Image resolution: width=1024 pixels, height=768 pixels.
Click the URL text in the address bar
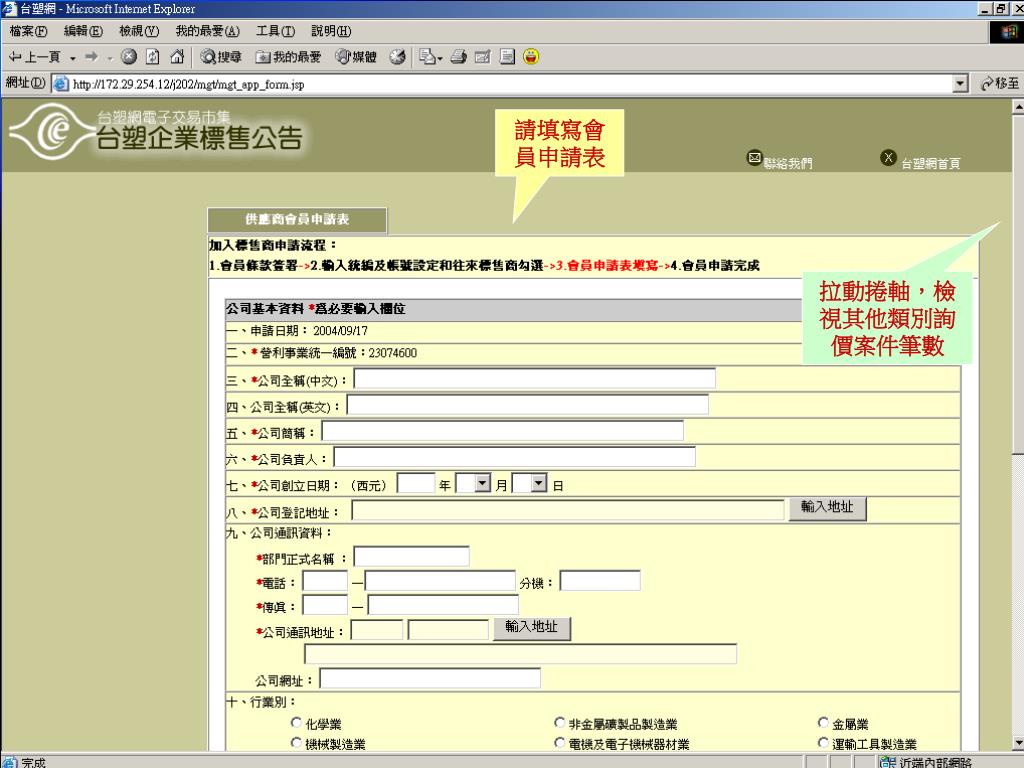tap(188, 85)
